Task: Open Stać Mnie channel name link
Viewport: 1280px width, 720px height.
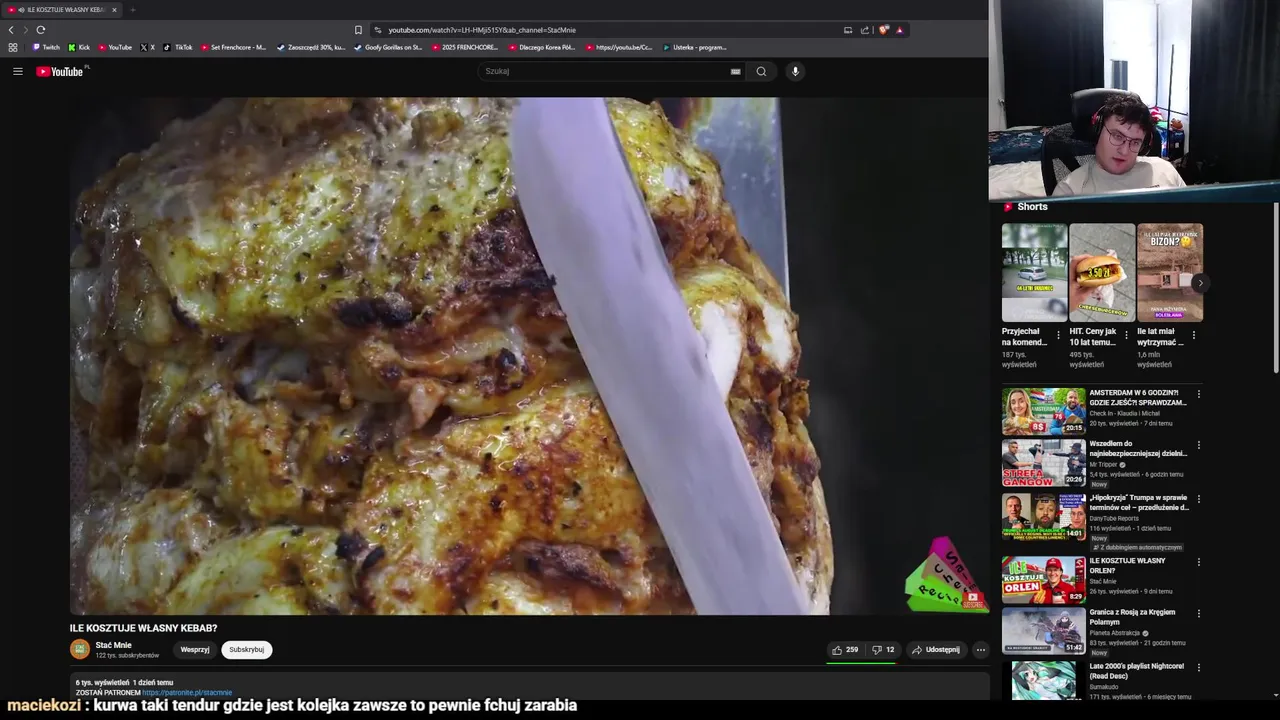Action: point(113,645)
